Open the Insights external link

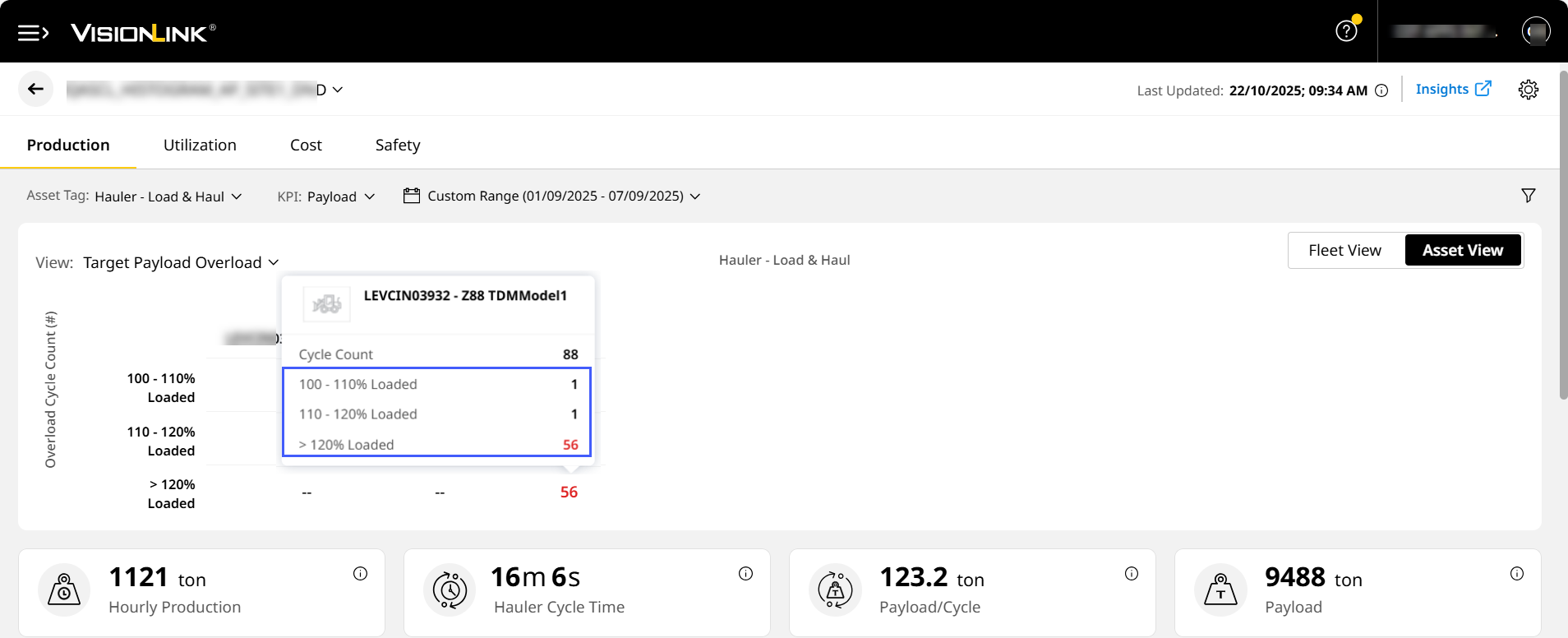point(1452,90)
